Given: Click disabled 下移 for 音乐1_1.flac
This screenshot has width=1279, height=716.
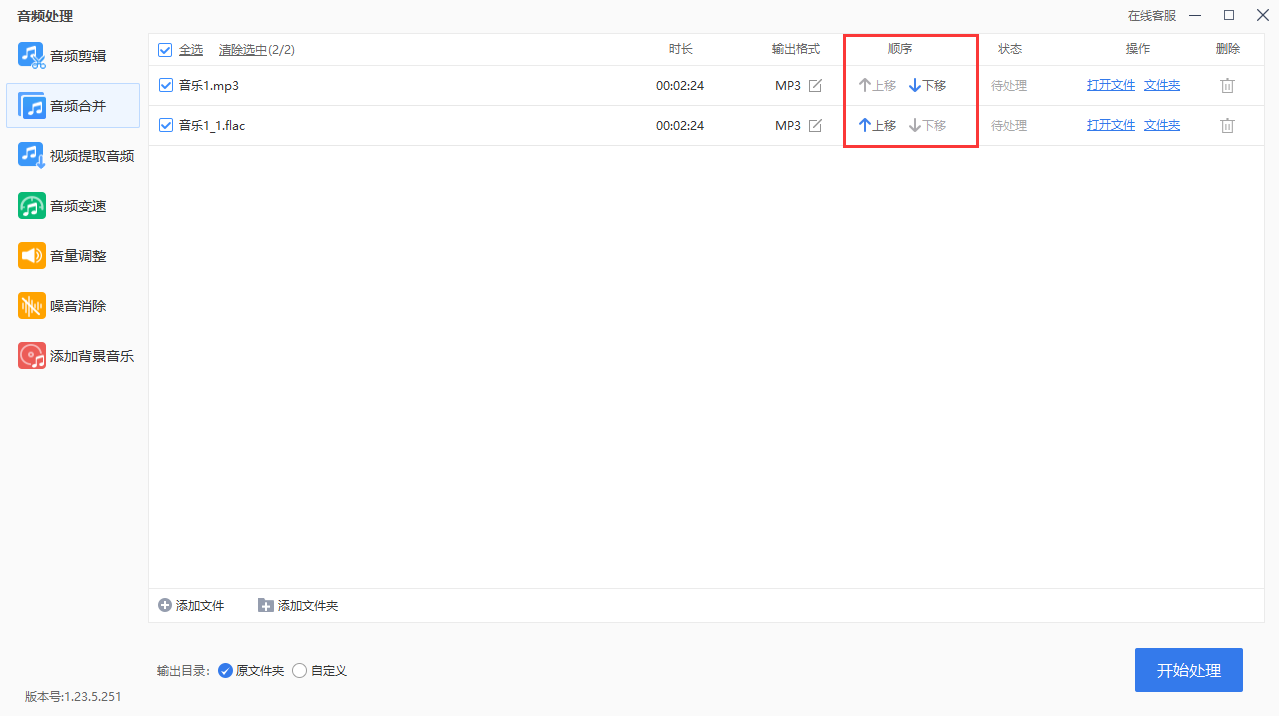Looking at the screenshot, I should (927, 126).
